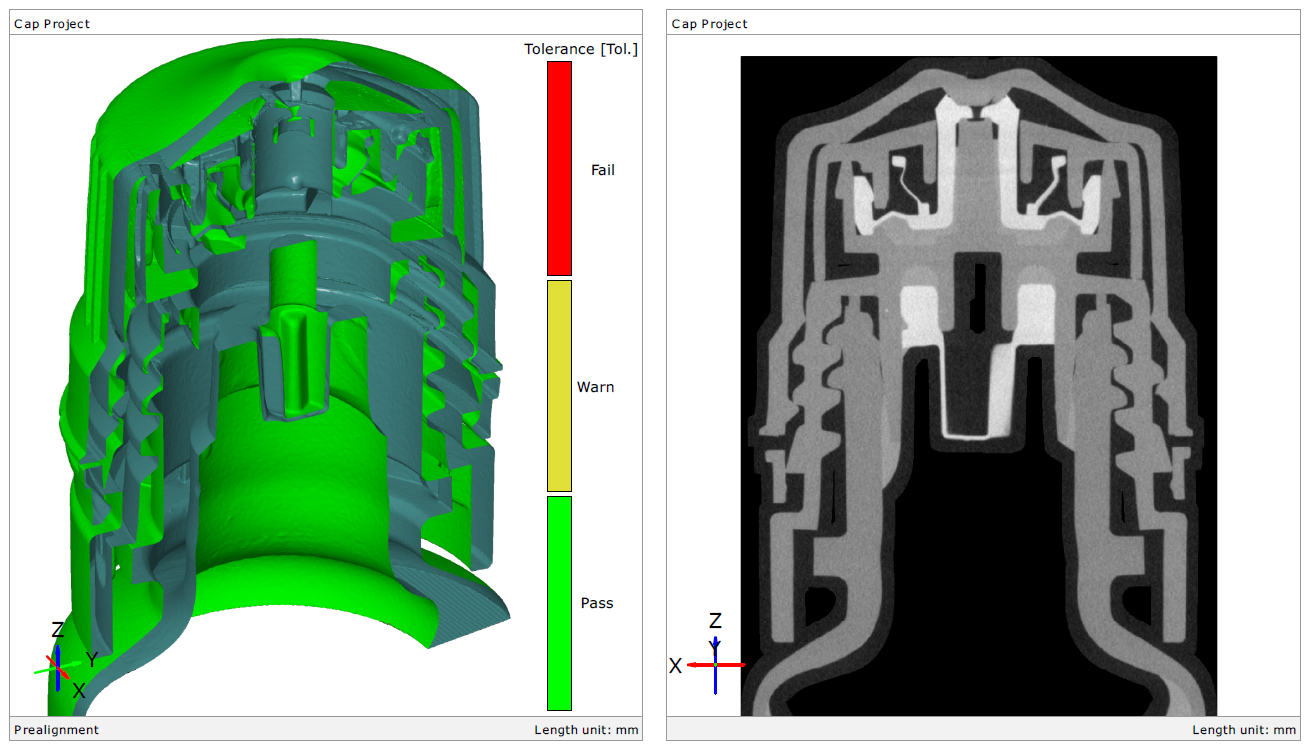The width and height of the screenshot is (1310, 749).
Task: Click the Warn label in the legend
Action: [x=595, y=387]
